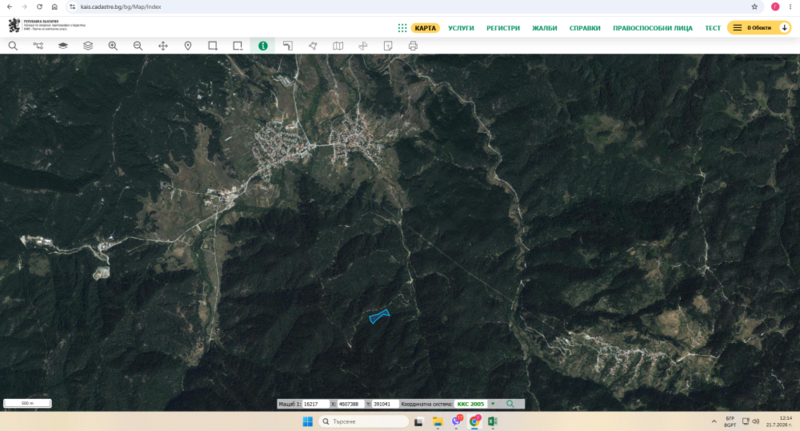Click the cadastre agency logo
The image size is (800, 431).
pos(46,25)
